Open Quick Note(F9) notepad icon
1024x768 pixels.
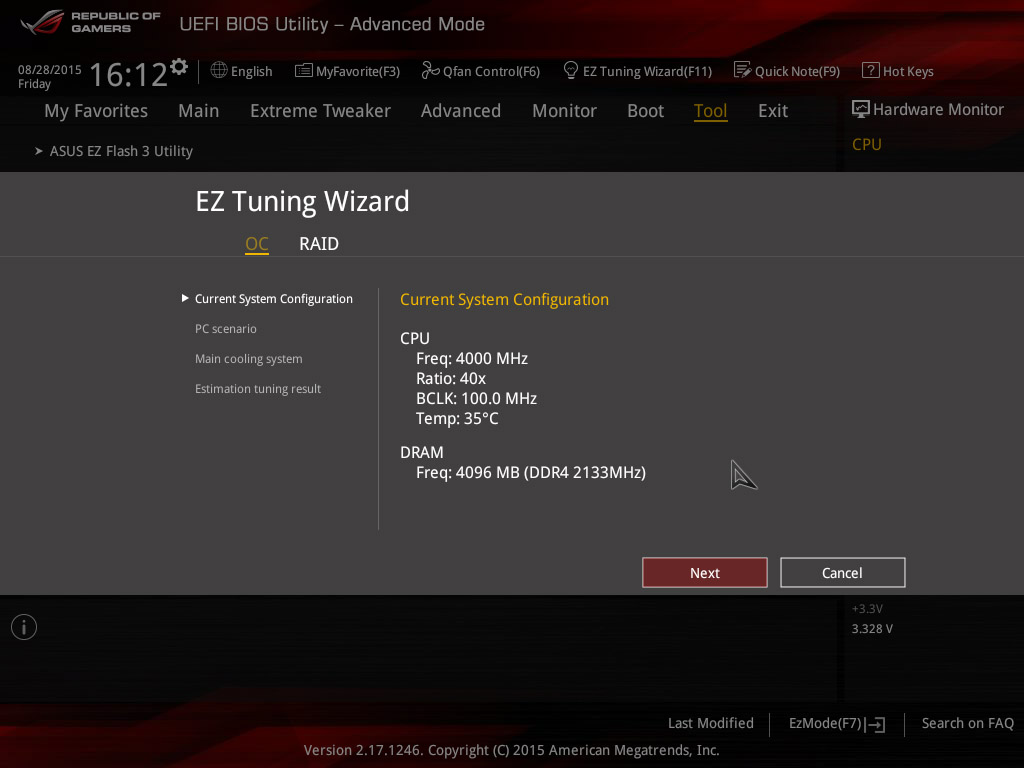coord(743,70)
